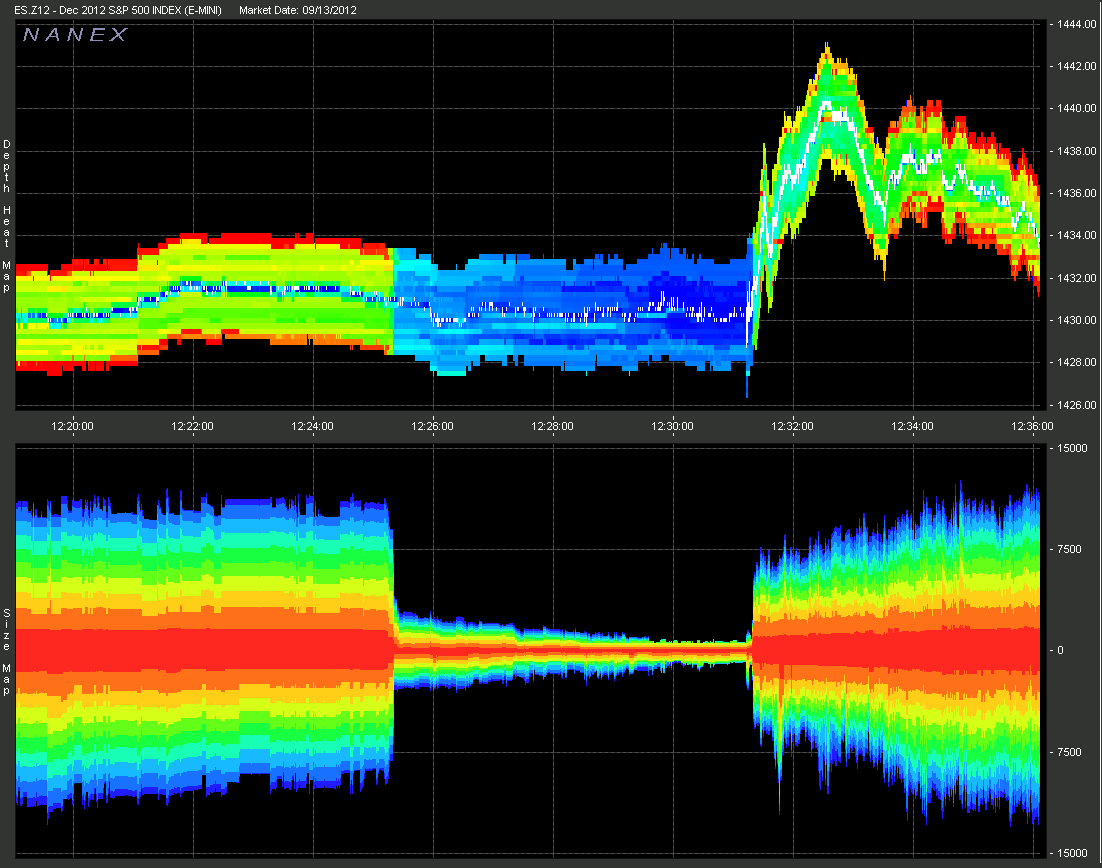Screen dimensions: 1102x868
Task: Click the NANEX logo in the chart
Action: 75,35
